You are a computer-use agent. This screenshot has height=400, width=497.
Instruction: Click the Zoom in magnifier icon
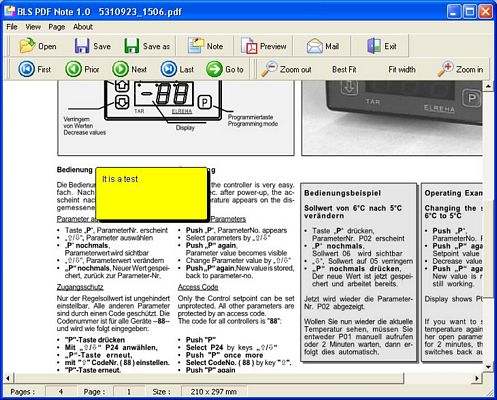[445, 69]
